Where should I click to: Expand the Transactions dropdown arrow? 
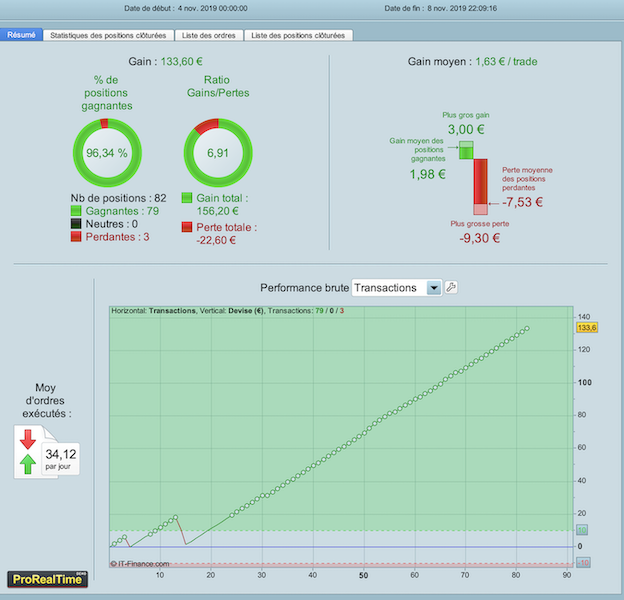434,288
